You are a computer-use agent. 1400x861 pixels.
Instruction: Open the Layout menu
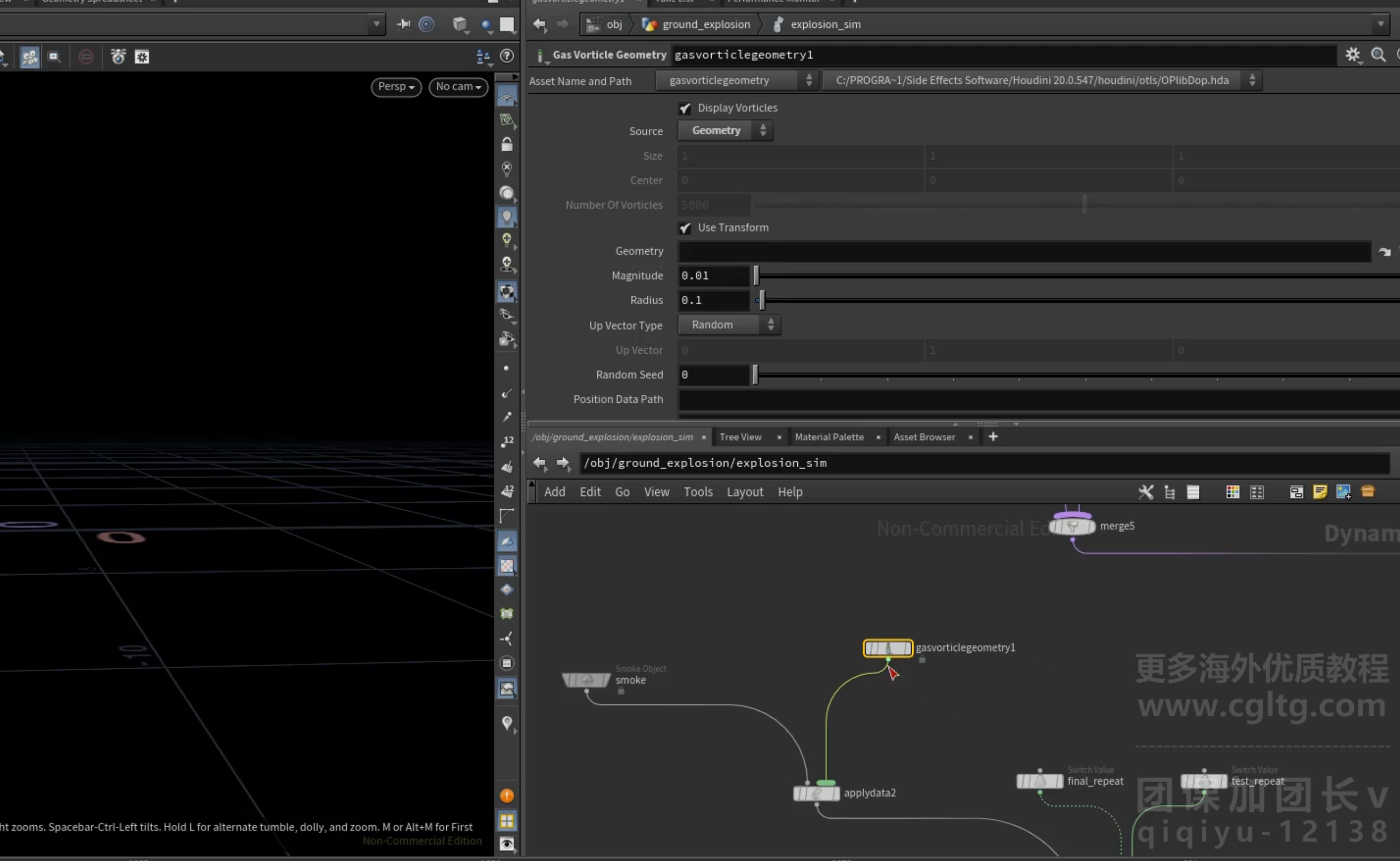744,492
